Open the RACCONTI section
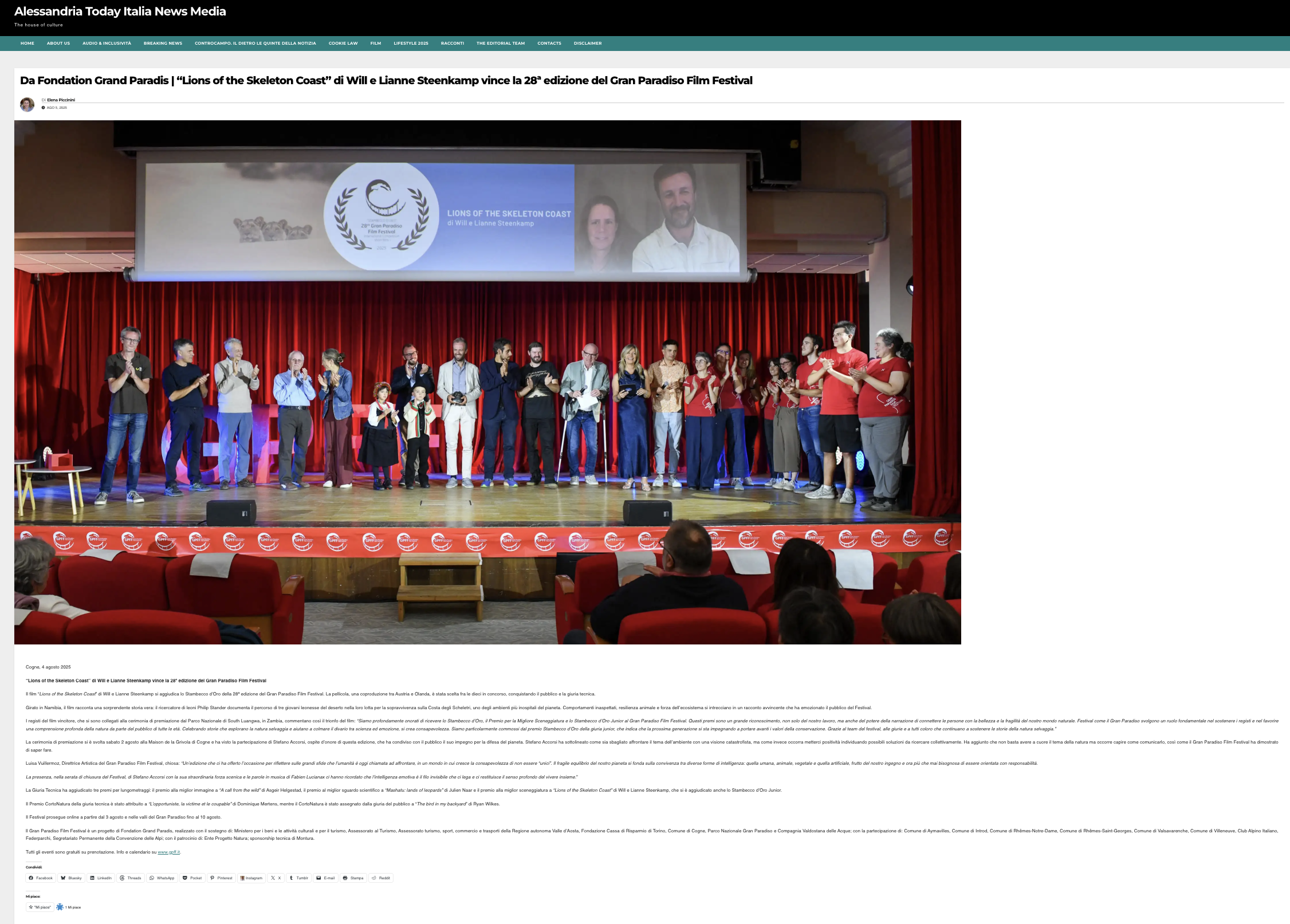The image size is (1290, 924). tap(453, 44)
